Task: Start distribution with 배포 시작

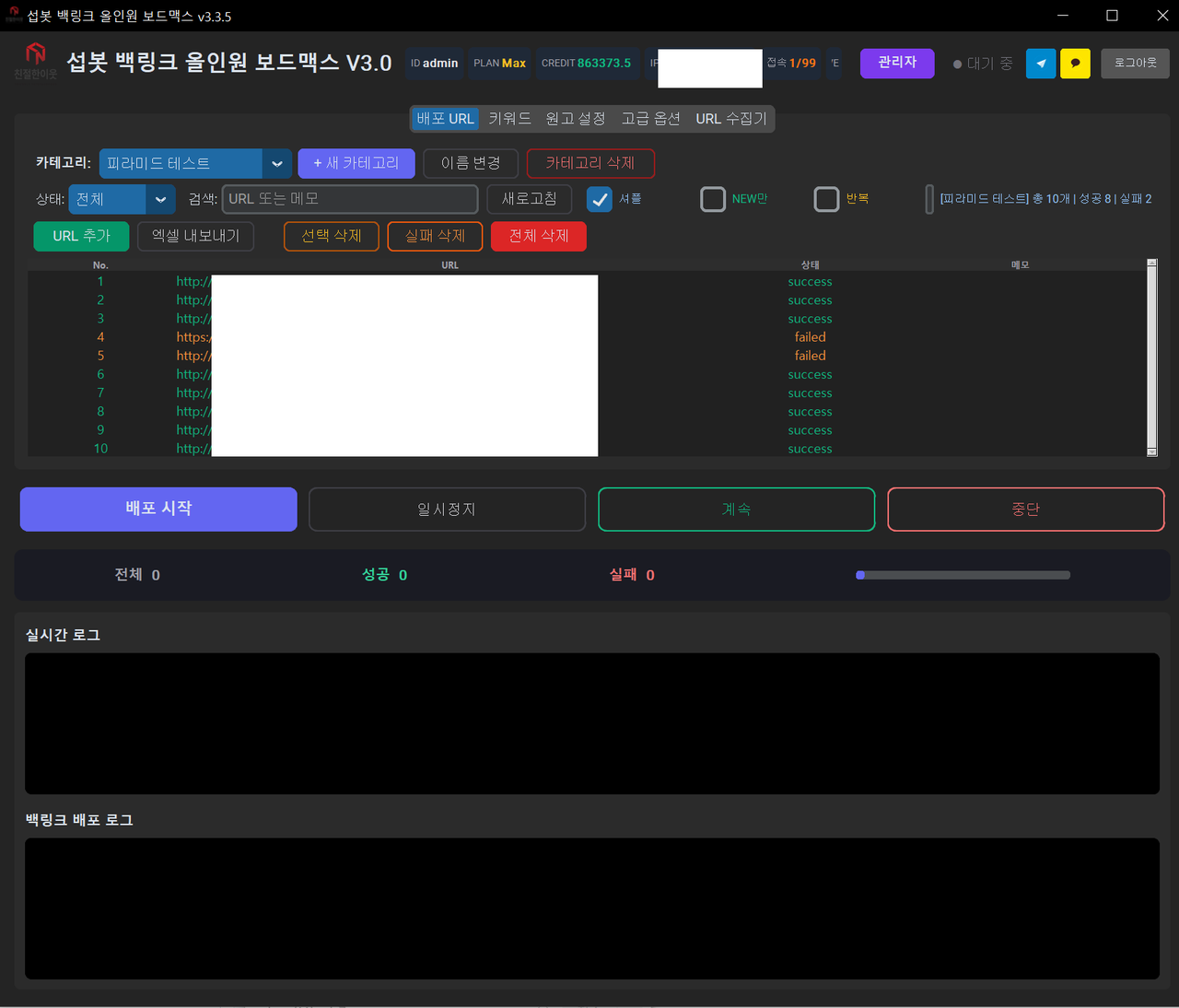Action: [158, 510]
